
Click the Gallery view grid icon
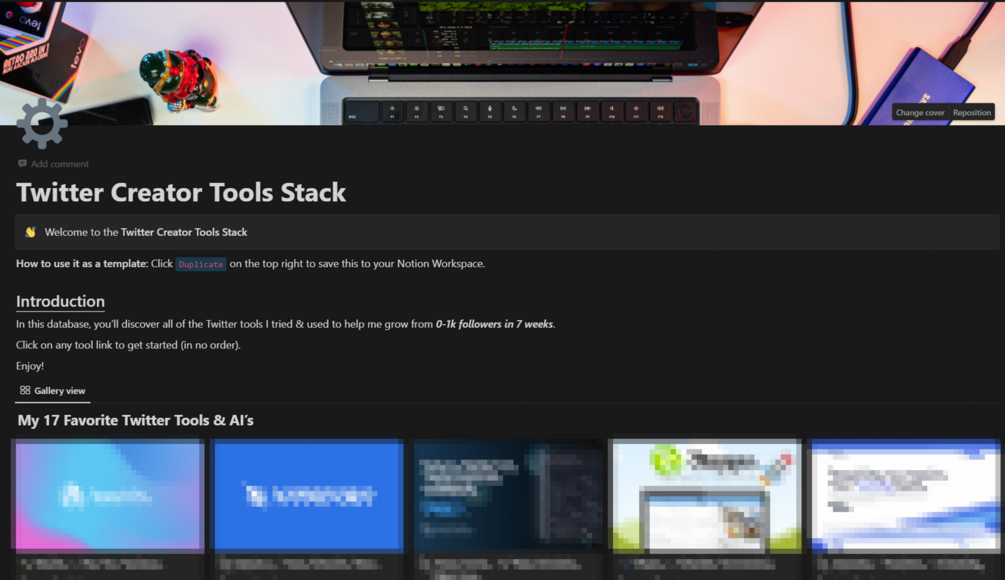[x=25, y=390]
